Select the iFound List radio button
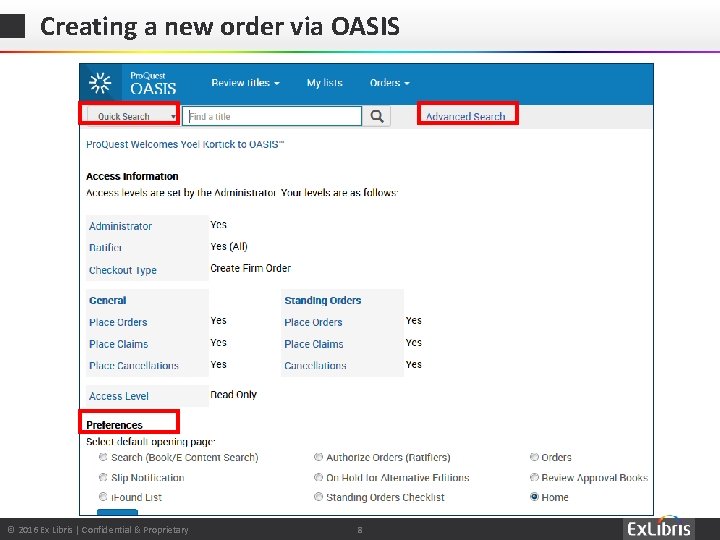The image size is (720, 540). point(103,496)
